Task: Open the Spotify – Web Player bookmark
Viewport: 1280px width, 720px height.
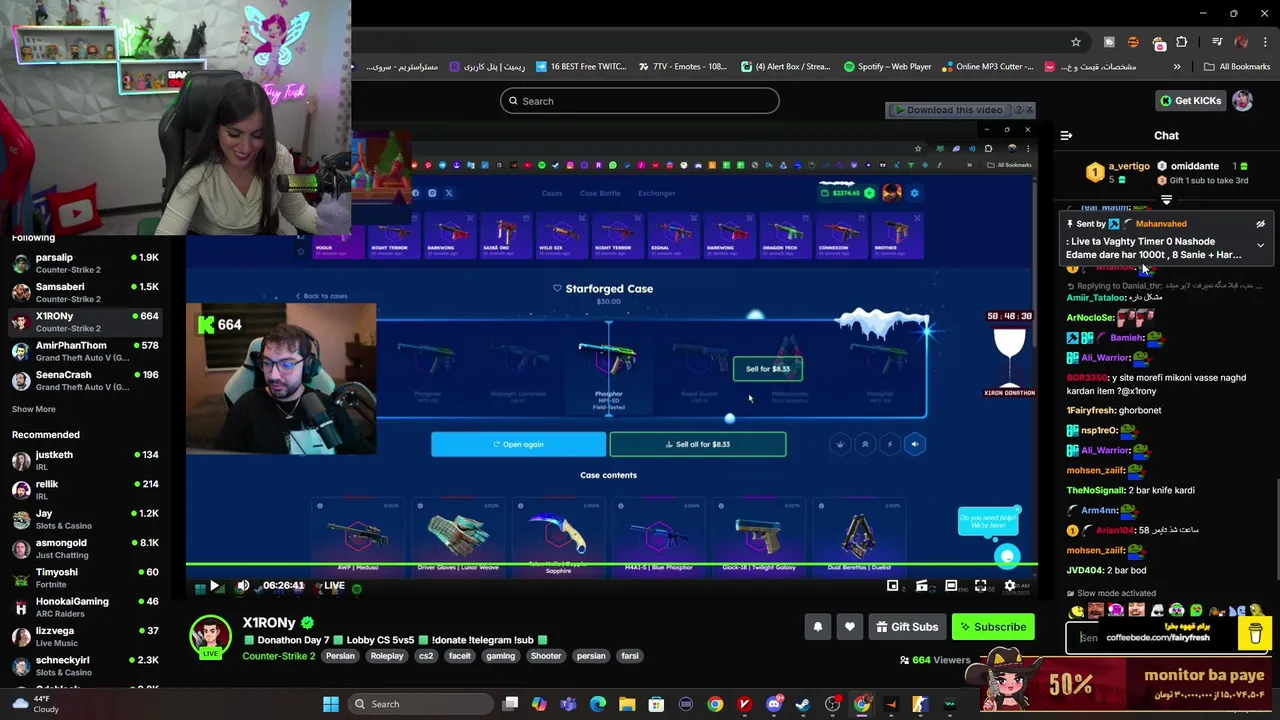Action: click(888, 67)
